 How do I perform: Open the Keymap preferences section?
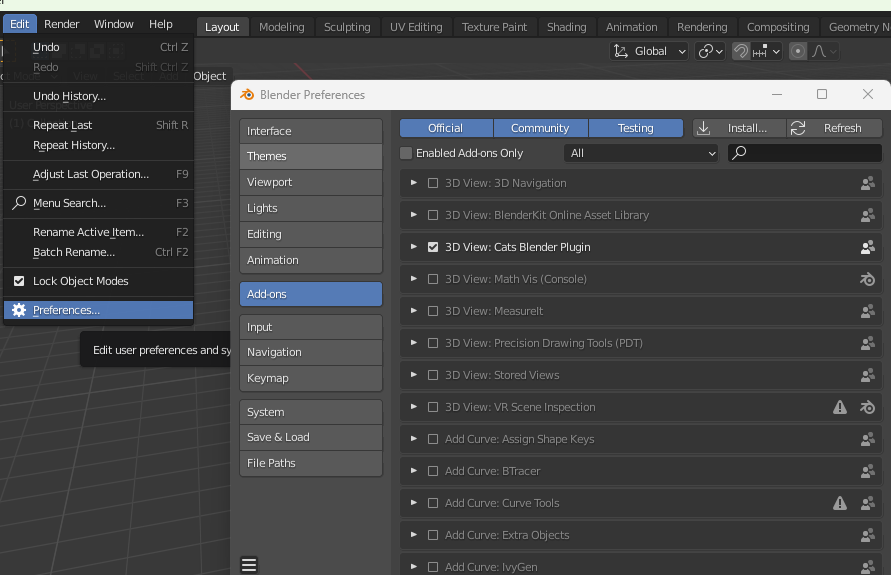point(311,378)
